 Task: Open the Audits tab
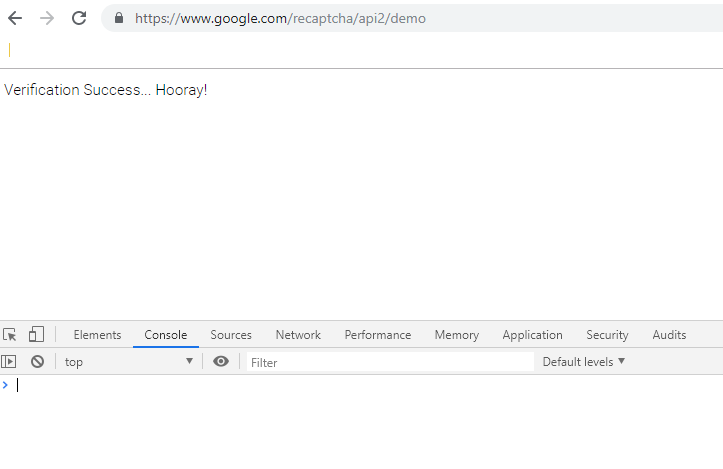pyautogui.click(x=669, y=335)
